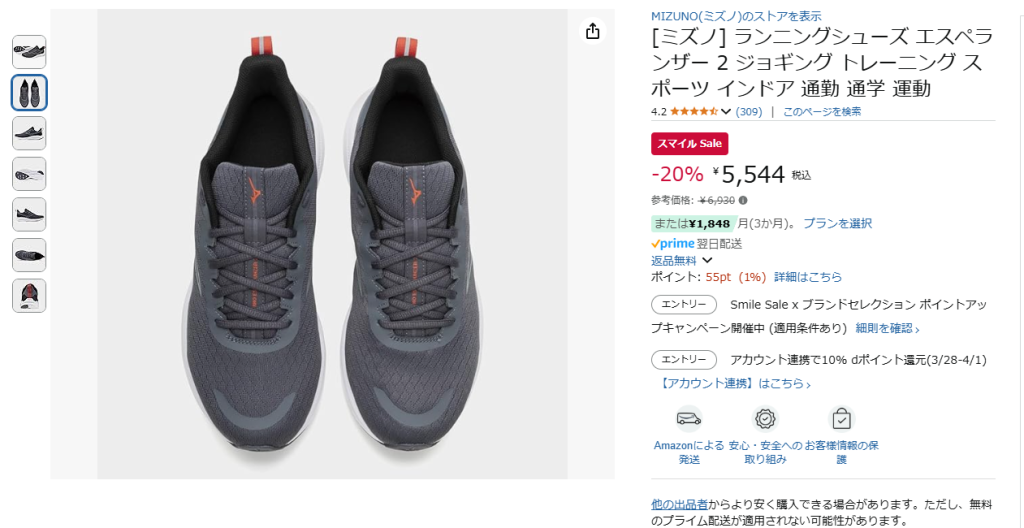The height and width of the screenshot is (528, 1024).
Task: Click 詳細はこちら next to points
Action: 808,277
